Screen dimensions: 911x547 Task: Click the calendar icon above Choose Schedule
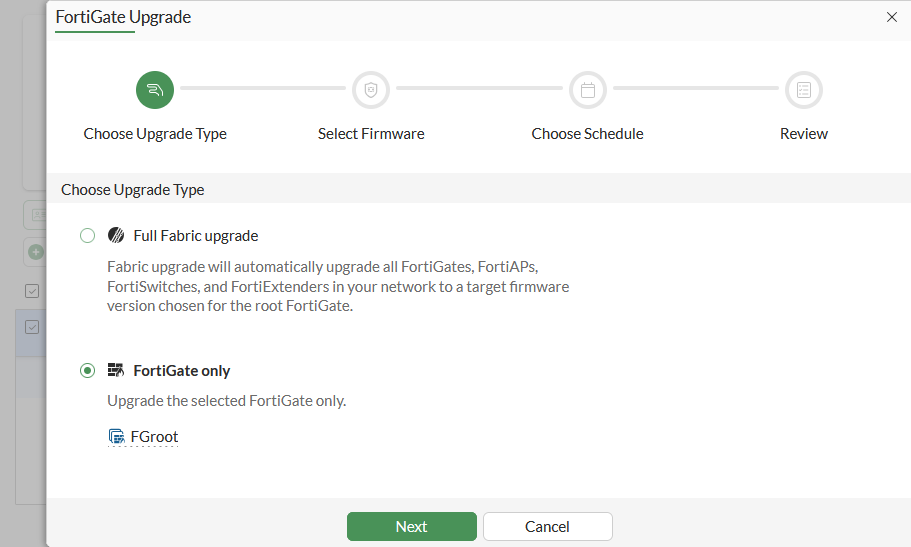coord(588,90)
